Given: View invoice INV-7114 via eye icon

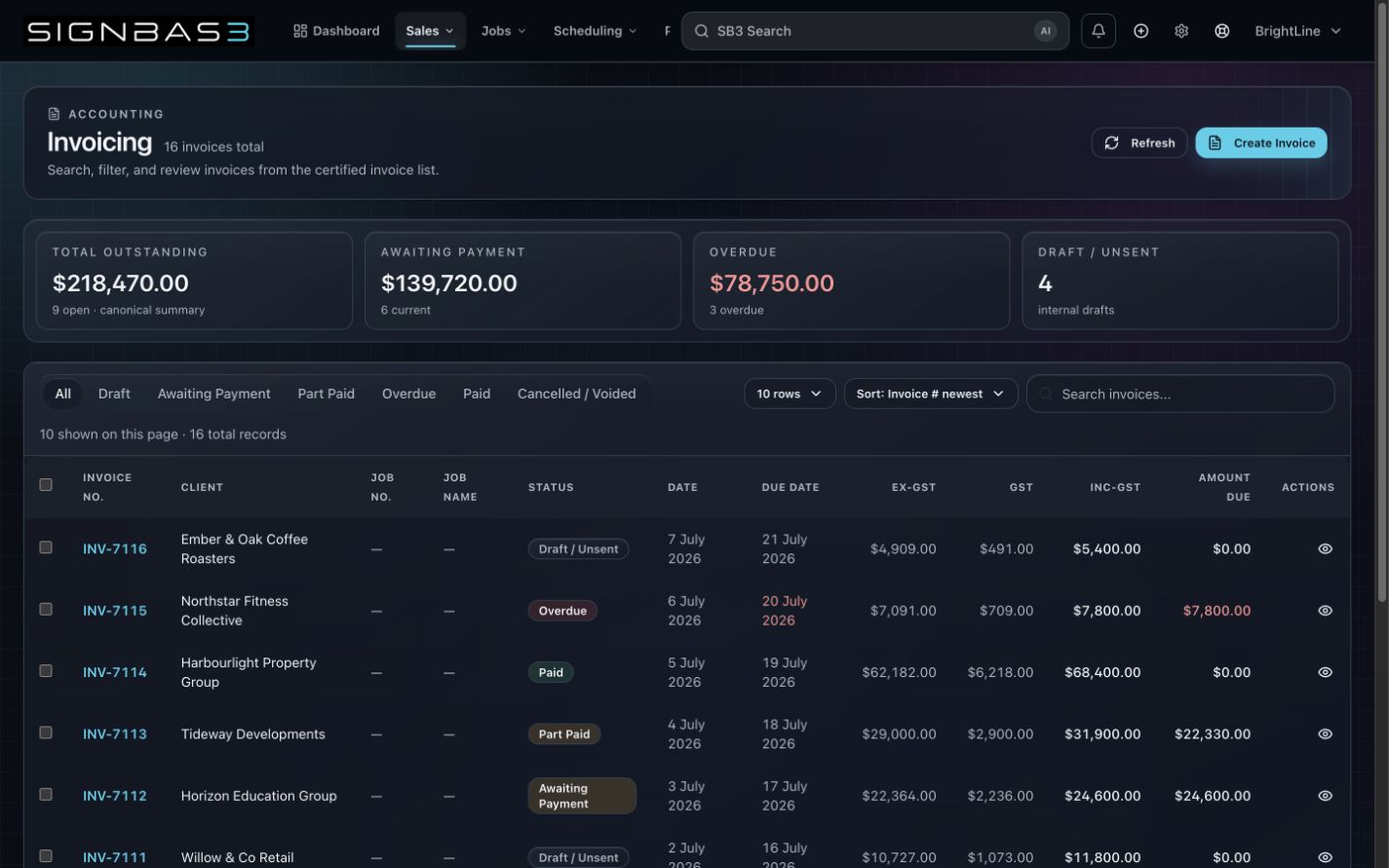Looking at the screenshot, I should [1325, 672].
